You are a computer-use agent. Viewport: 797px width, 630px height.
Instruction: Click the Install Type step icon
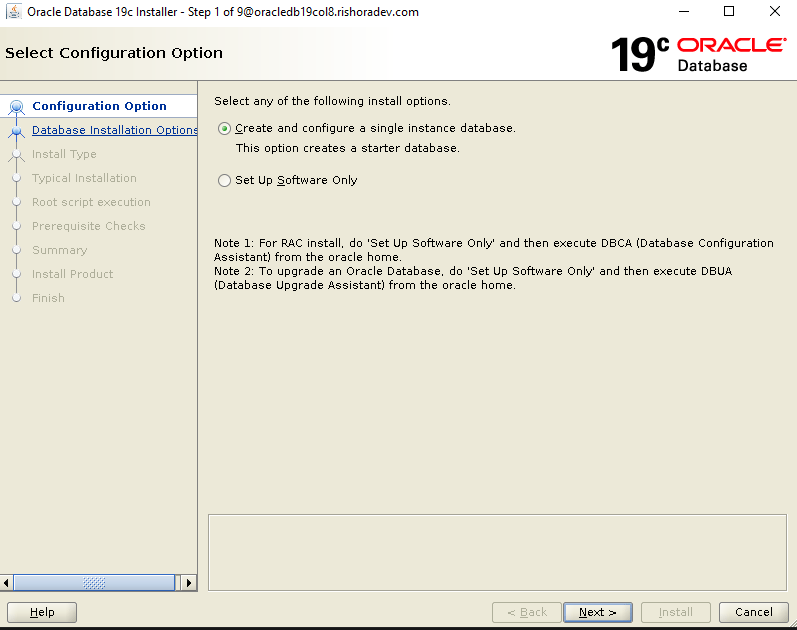(15, 155)
